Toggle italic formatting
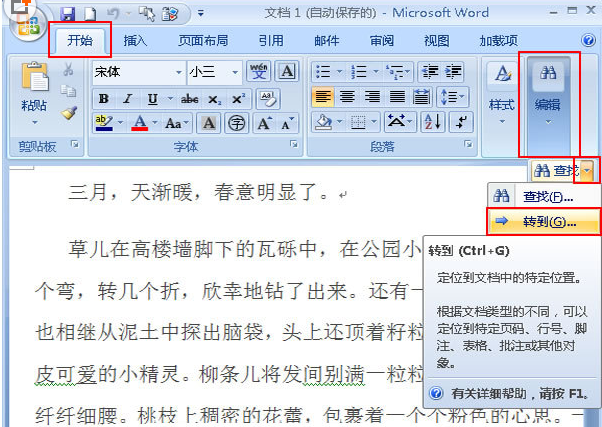 (x=128, y=99)
